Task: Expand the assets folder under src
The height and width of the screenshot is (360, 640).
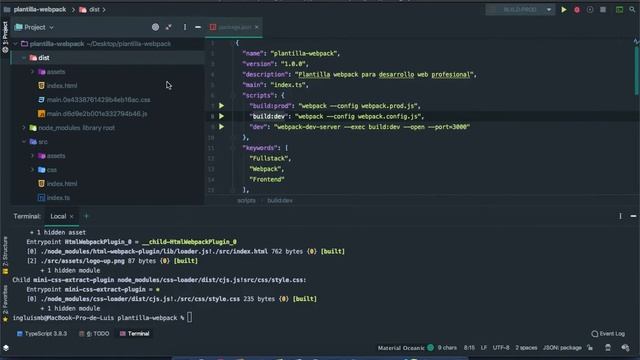Action: click(32, 156)
